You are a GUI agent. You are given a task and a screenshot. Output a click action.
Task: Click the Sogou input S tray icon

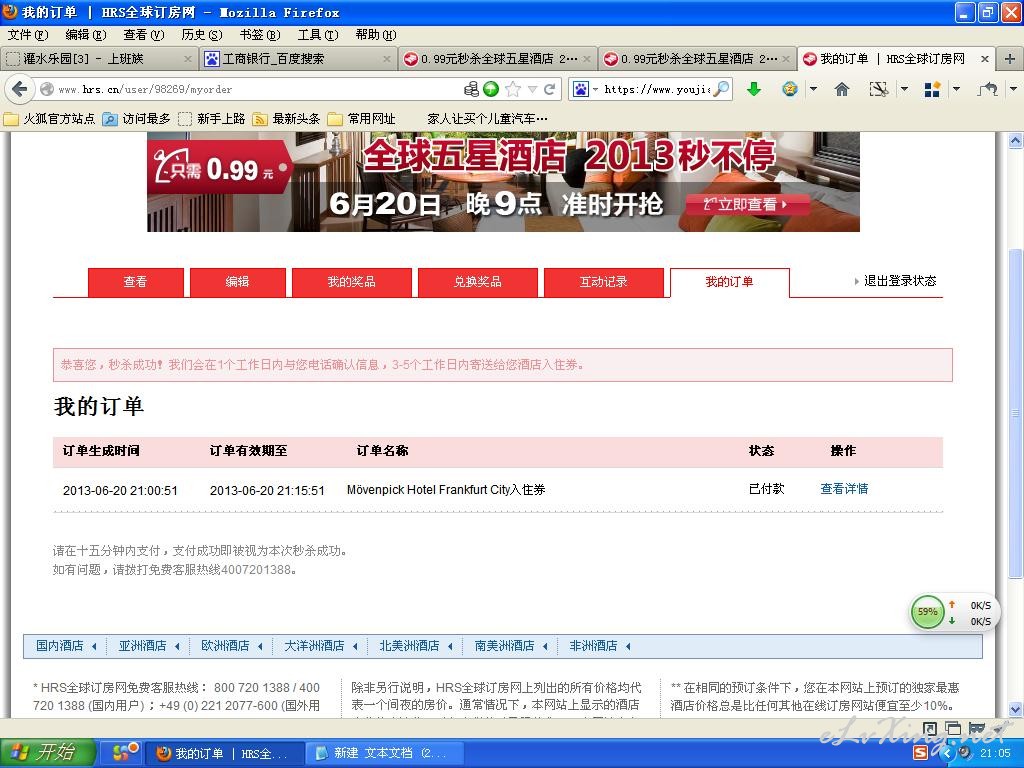pos(920,752)
